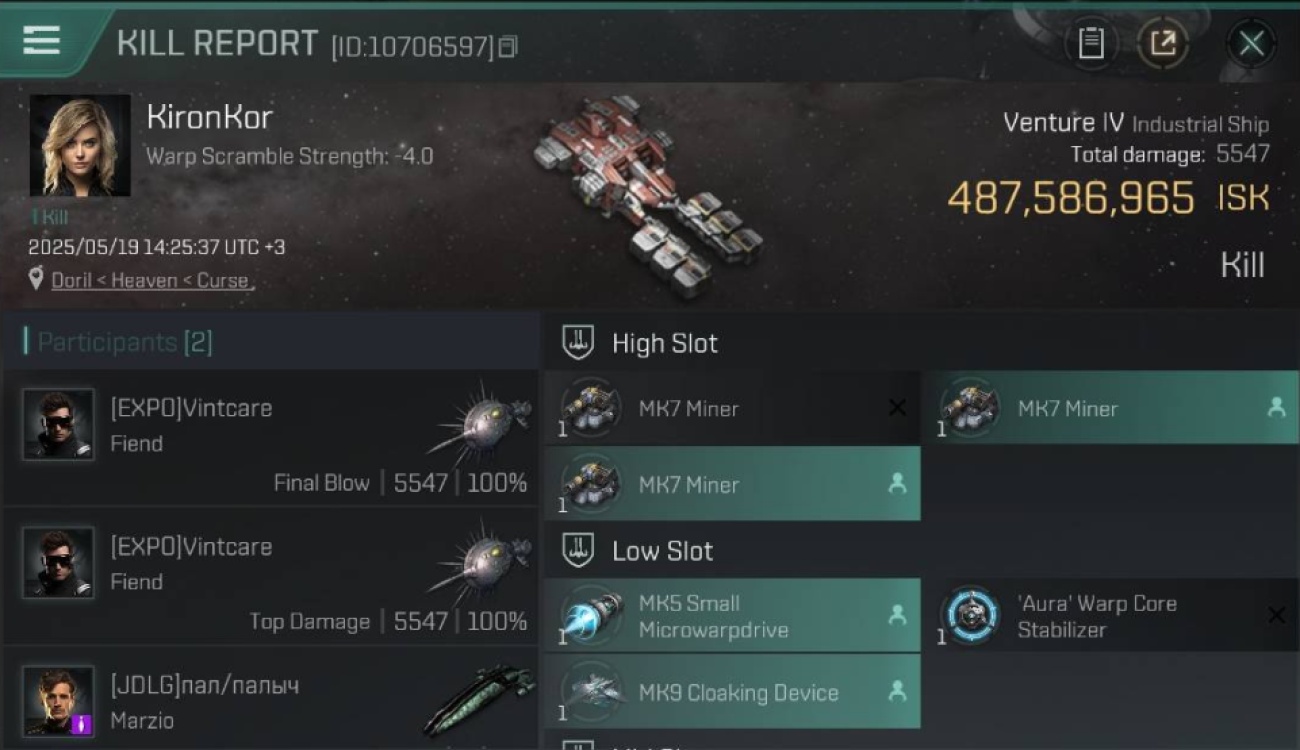
Task: Click the X mark on the destroyed MK7 Miner
Action: [897, 408]
